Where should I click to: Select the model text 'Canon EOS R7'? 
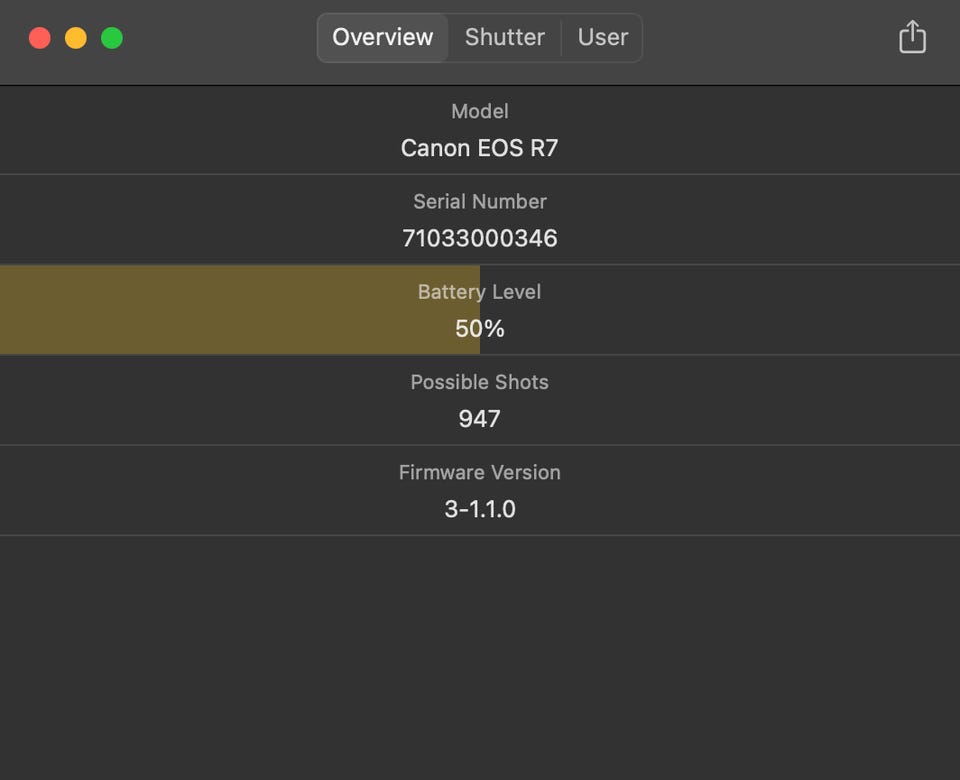pyautogui.click(x=479, y=148)
